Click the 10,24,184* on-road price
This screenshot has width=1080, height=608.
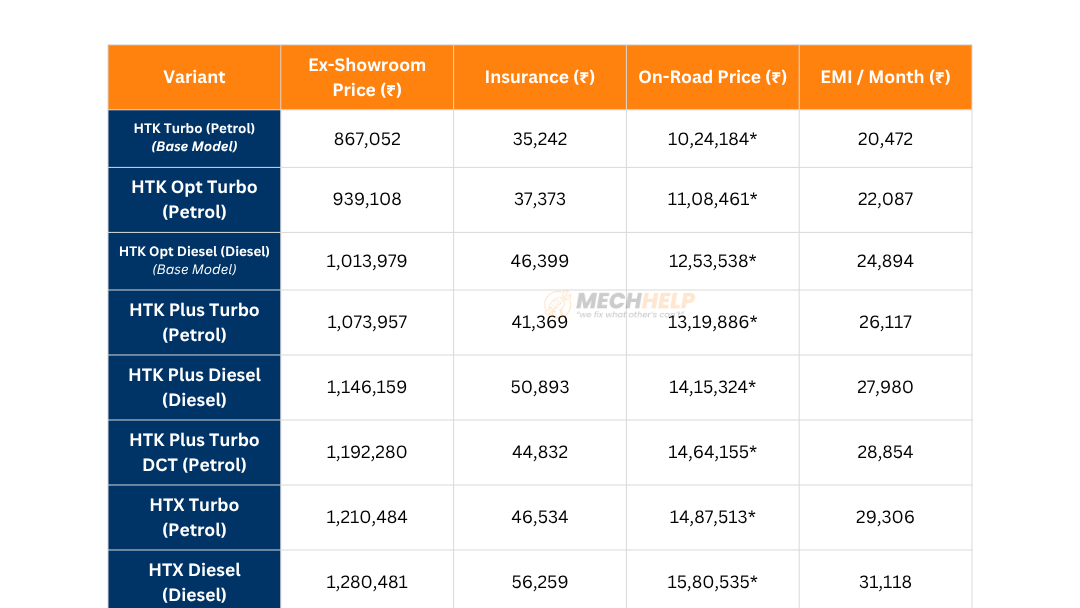point(712,138)
